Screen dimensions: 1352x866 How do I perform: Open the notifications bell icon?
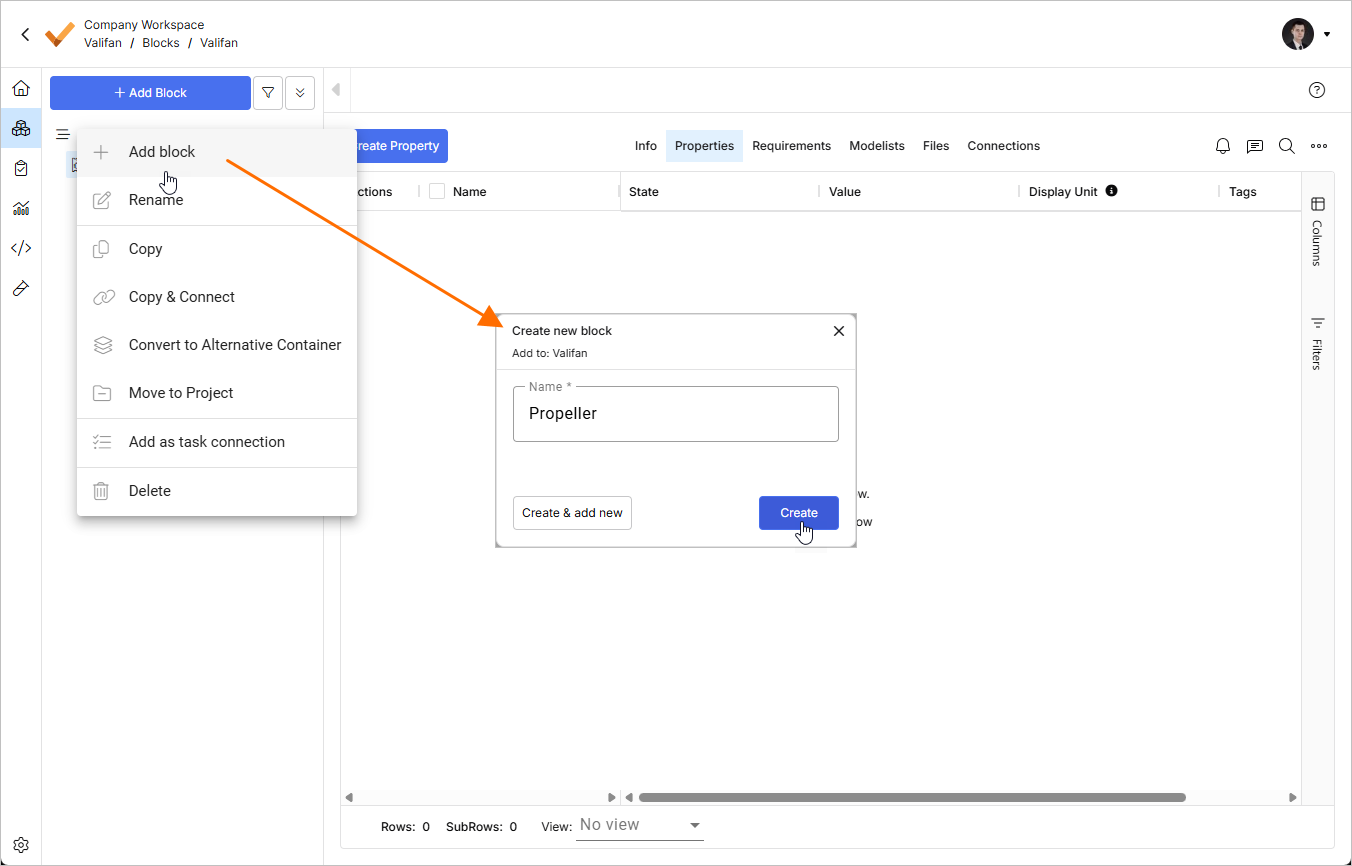pyautogui.click(x=1223, y=146)
